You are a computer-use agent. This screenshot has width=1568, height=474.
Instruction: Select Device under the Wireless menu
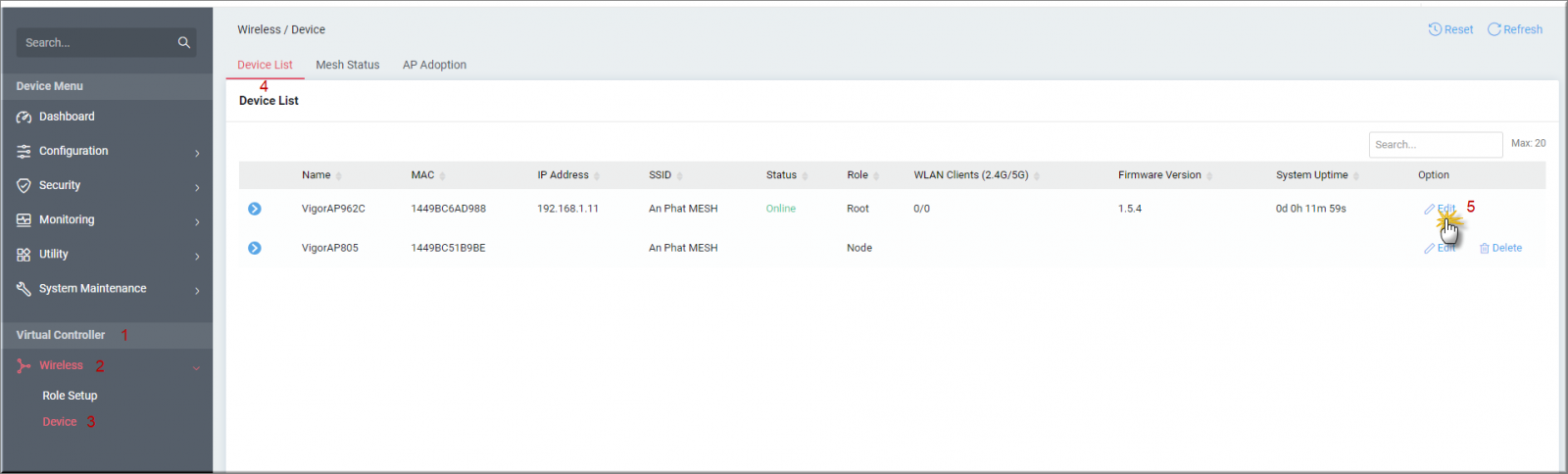click(59, 422)
